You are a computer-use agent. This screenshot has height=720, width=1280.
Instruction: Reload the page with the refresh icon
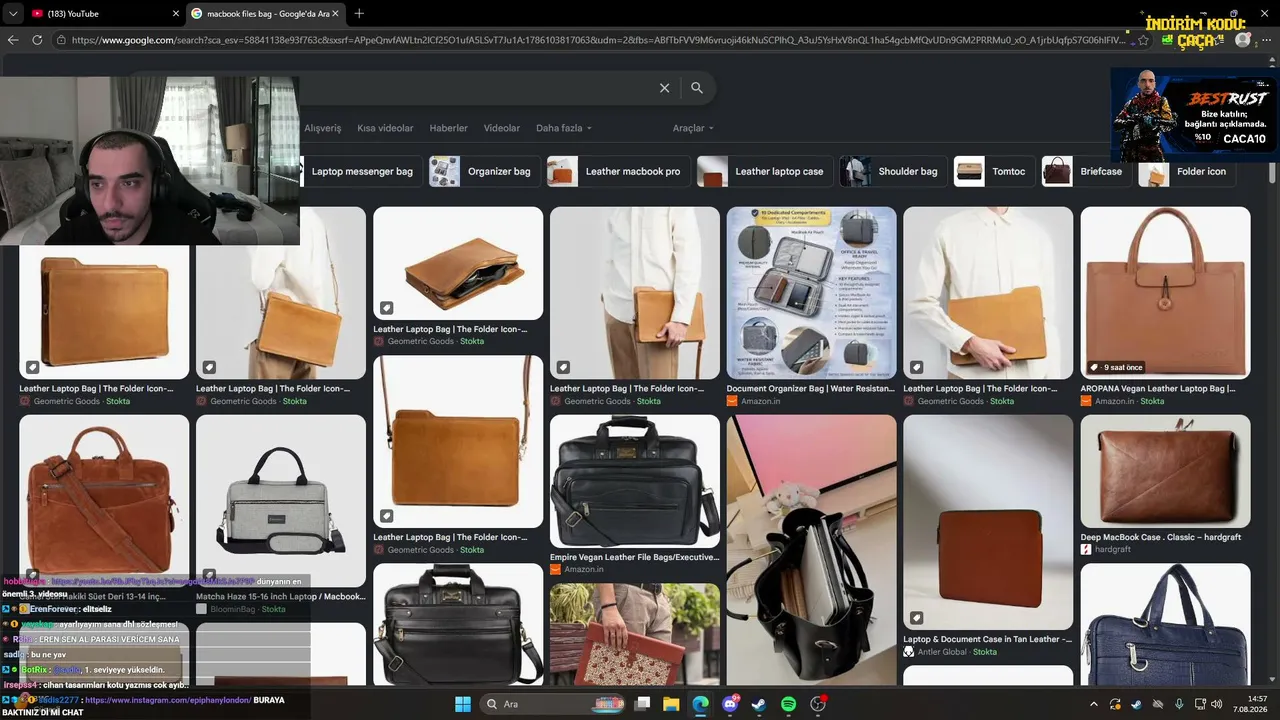(x=37, y=40)
